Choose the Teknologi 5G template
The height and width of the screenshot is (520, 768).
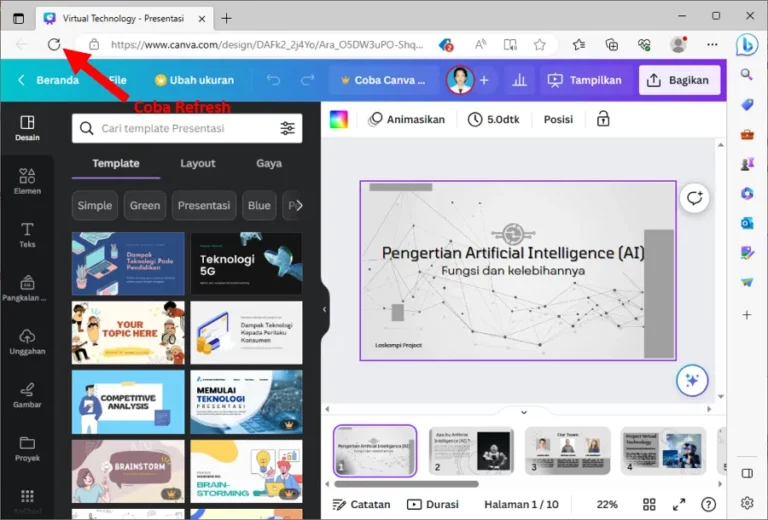[246, 263]
